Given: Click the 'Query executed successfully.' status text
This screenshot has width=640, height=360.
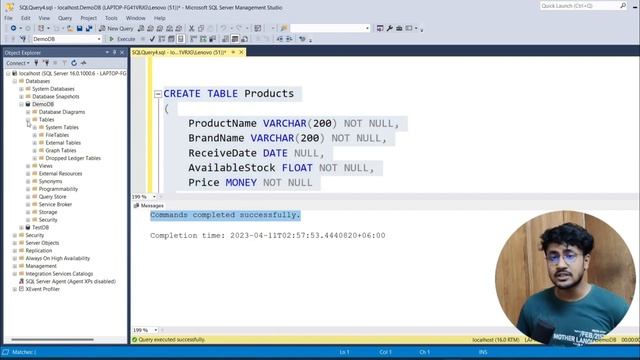Looking at the screenshot, I should pyautogui.click(x=172, y=340).
